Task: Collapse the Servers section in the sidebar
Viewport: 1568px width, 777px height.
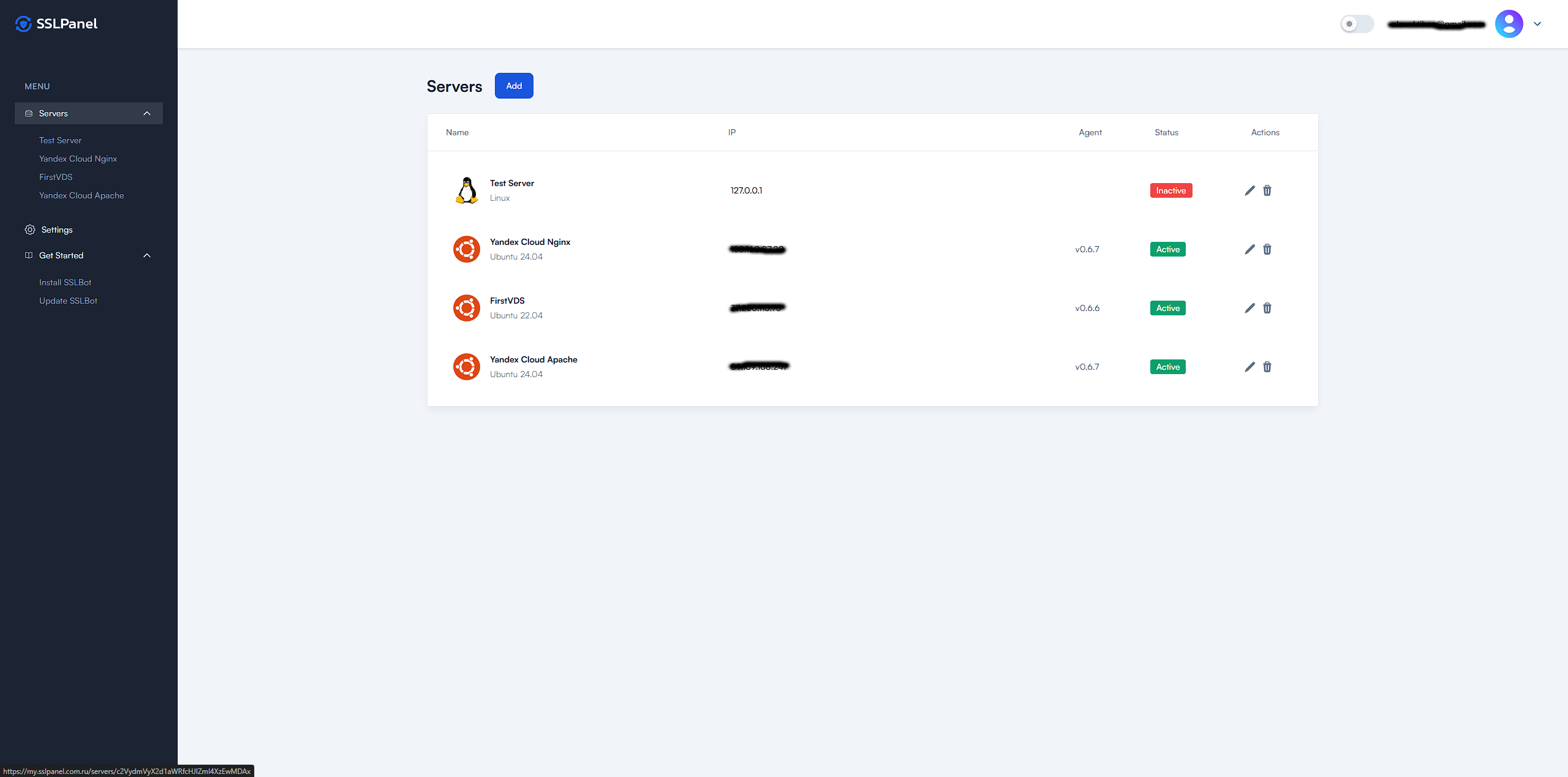Action: [x=146, y=113]
